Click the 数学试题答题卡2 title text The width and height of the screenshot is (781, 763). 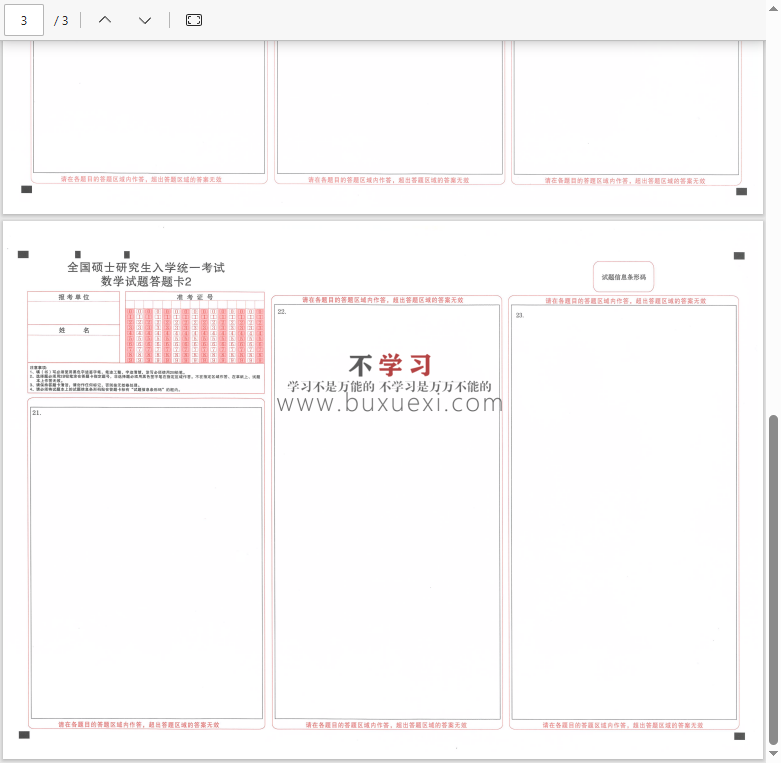146,282
